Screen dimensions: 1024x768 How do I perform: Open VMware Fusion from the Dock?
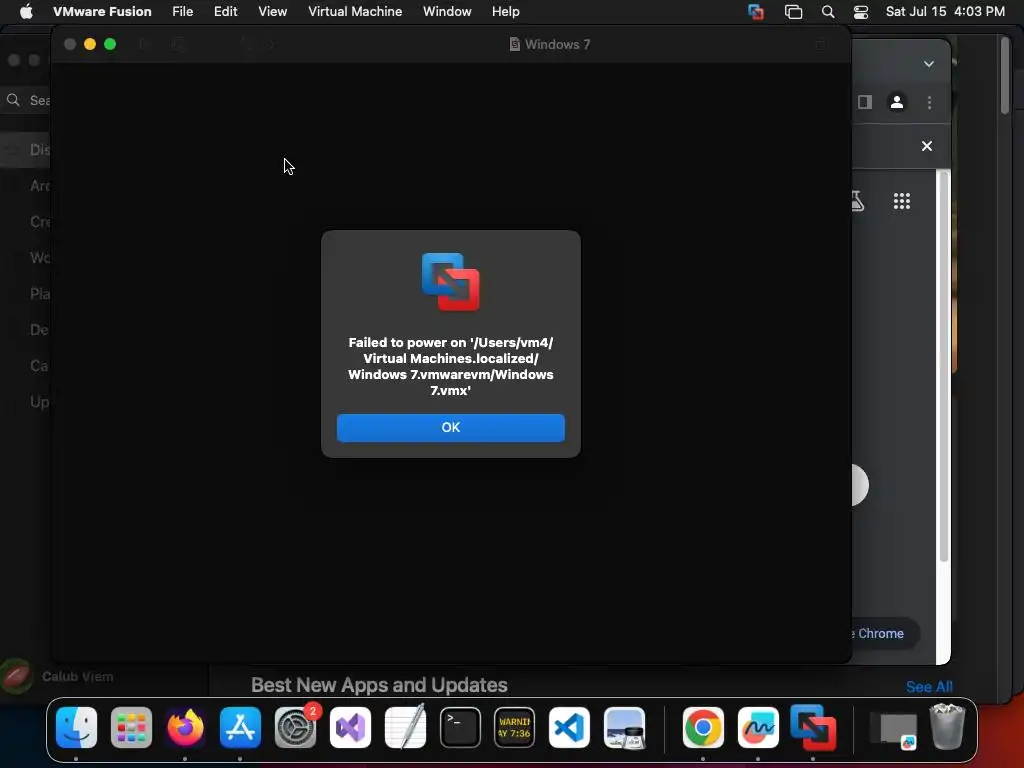[813, 728]
